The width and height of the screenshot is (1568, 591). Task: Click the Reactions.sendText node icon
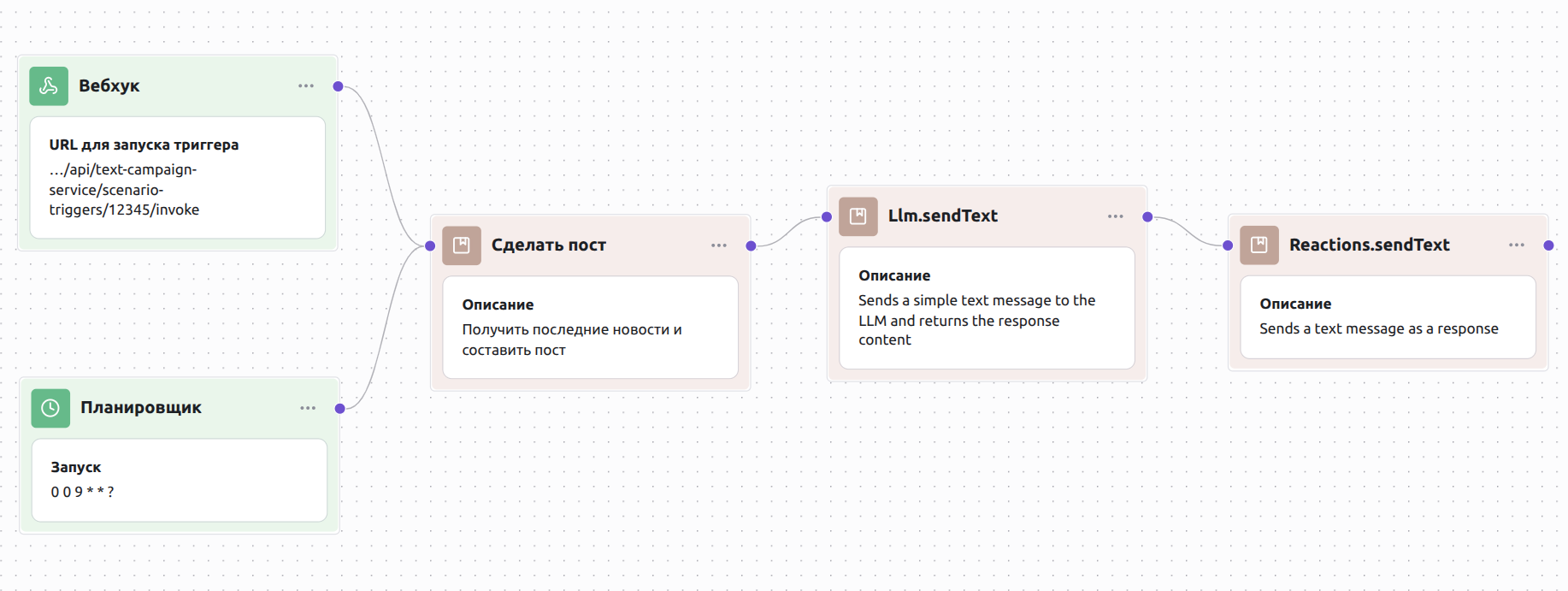coord(1259,245)
